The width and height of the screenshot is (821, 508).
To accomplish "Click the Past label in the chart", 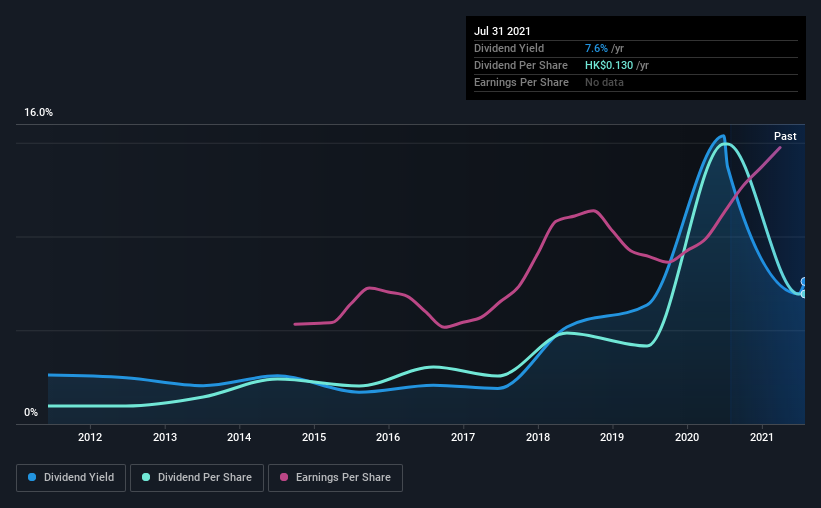I will (785, 136).
